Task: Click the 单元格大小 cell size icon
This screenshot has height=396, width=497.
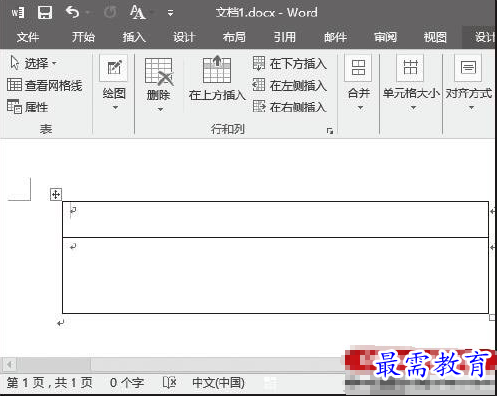Action: tap(410, 68)
